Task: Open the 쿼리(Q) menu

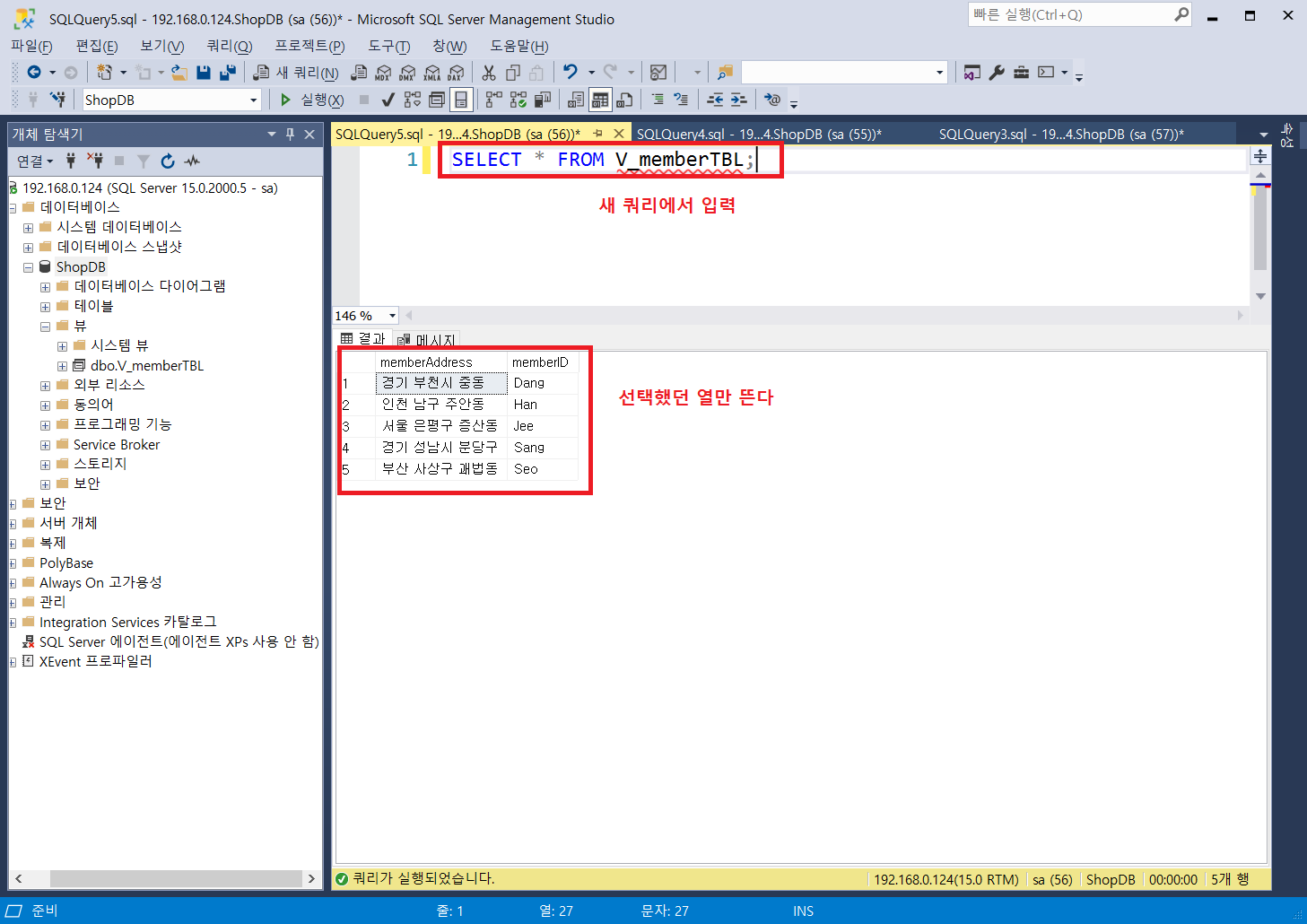Action: tap(230, 46)
